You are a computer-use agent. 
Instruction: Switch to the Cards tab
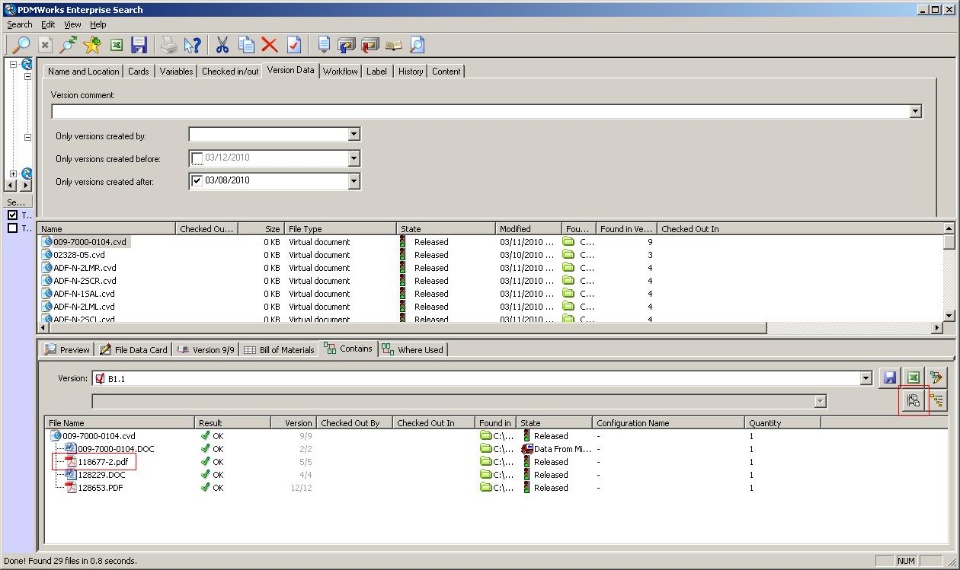[x=138, y=72]
